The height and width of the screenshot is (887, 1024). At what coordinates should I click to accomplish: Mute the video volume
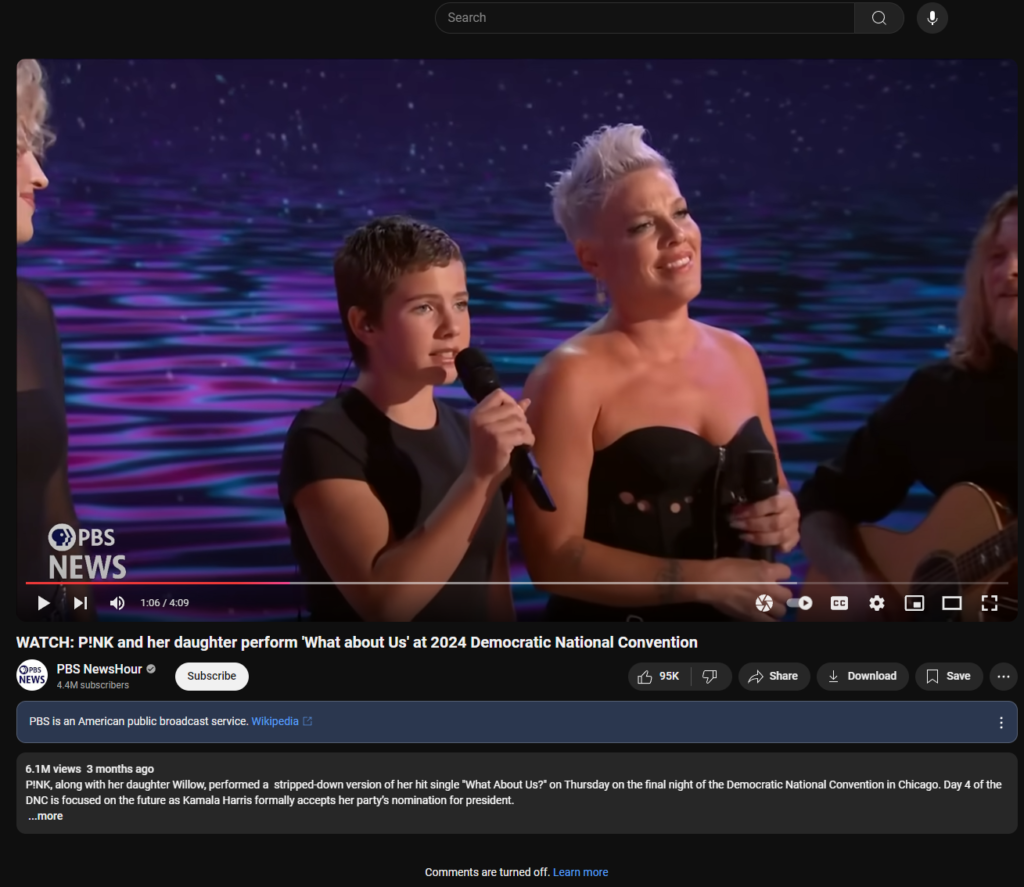pos(117,603)
